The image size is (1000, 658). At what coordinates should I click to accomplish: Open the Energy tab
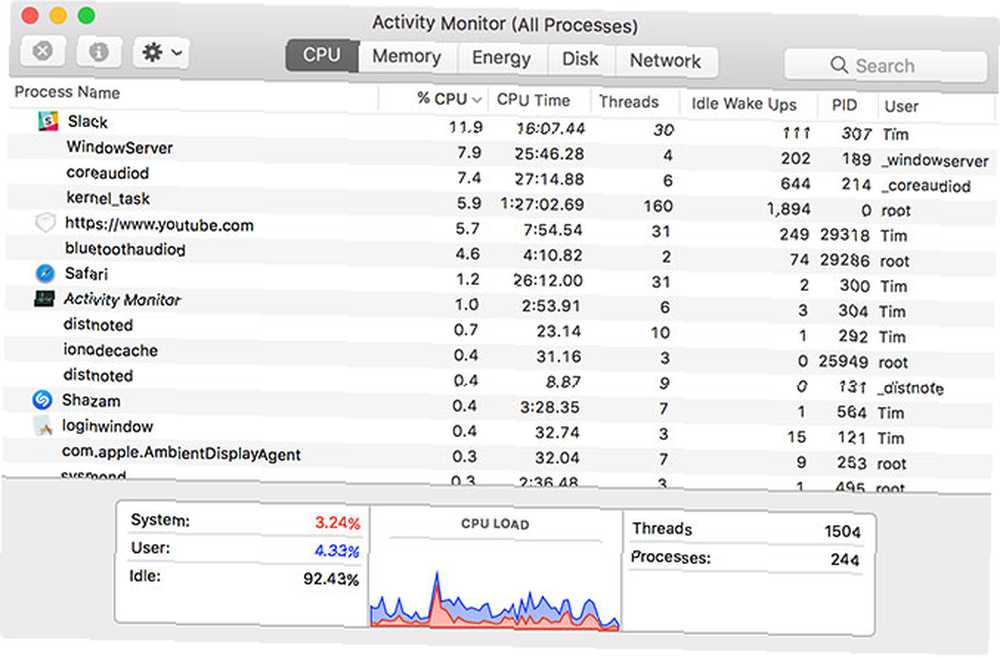501,58
